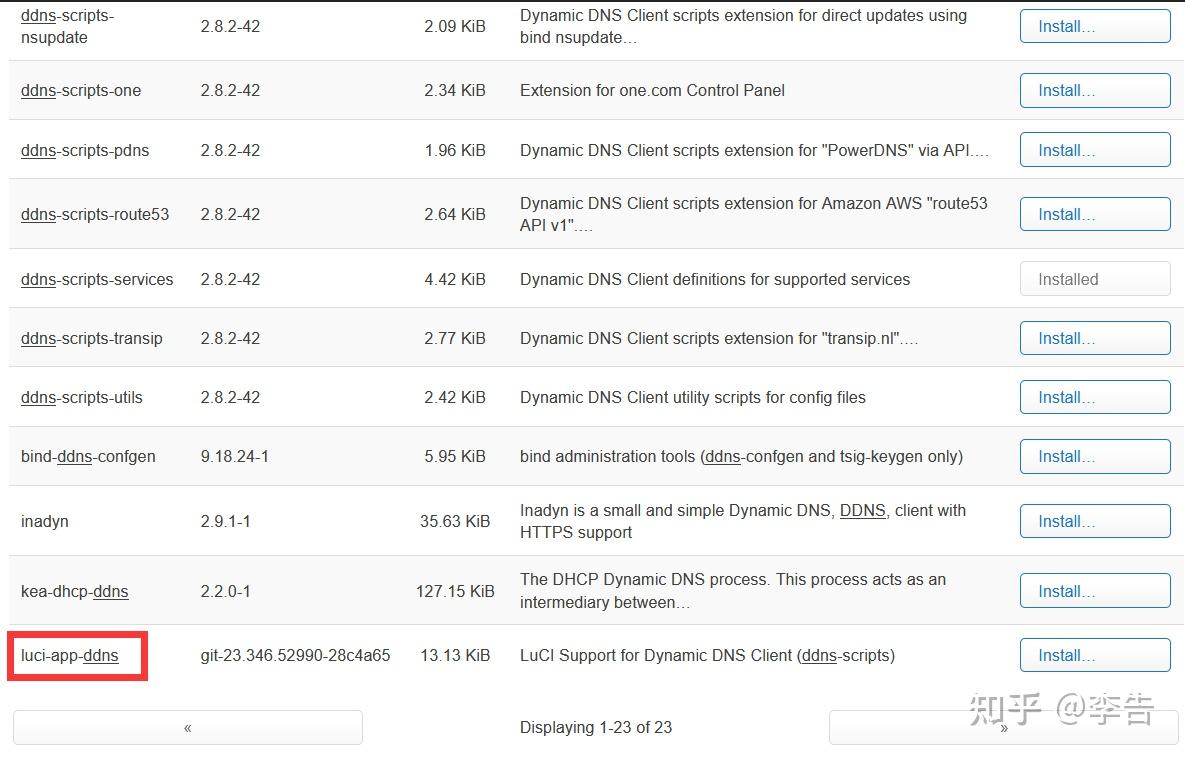Install ddns-scripts-utils package
The image size is (1185, 757).
[x=1094, y=397]
